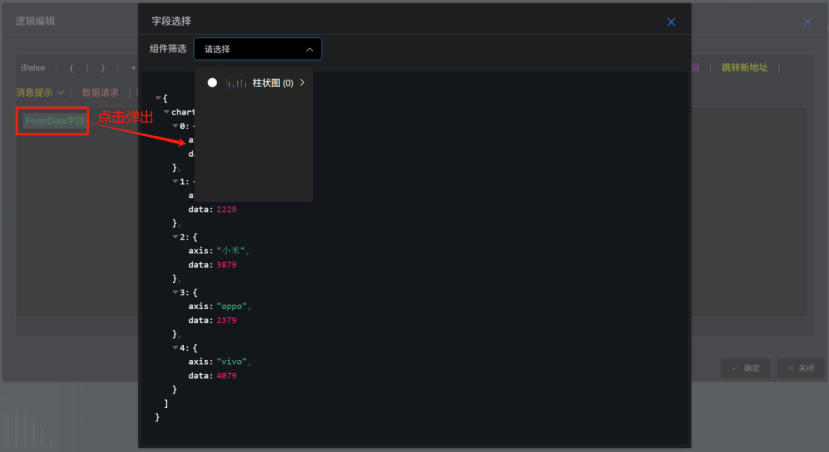Open the 组件筛选 dropdown

pyautogui.click(x=258, y=49)
